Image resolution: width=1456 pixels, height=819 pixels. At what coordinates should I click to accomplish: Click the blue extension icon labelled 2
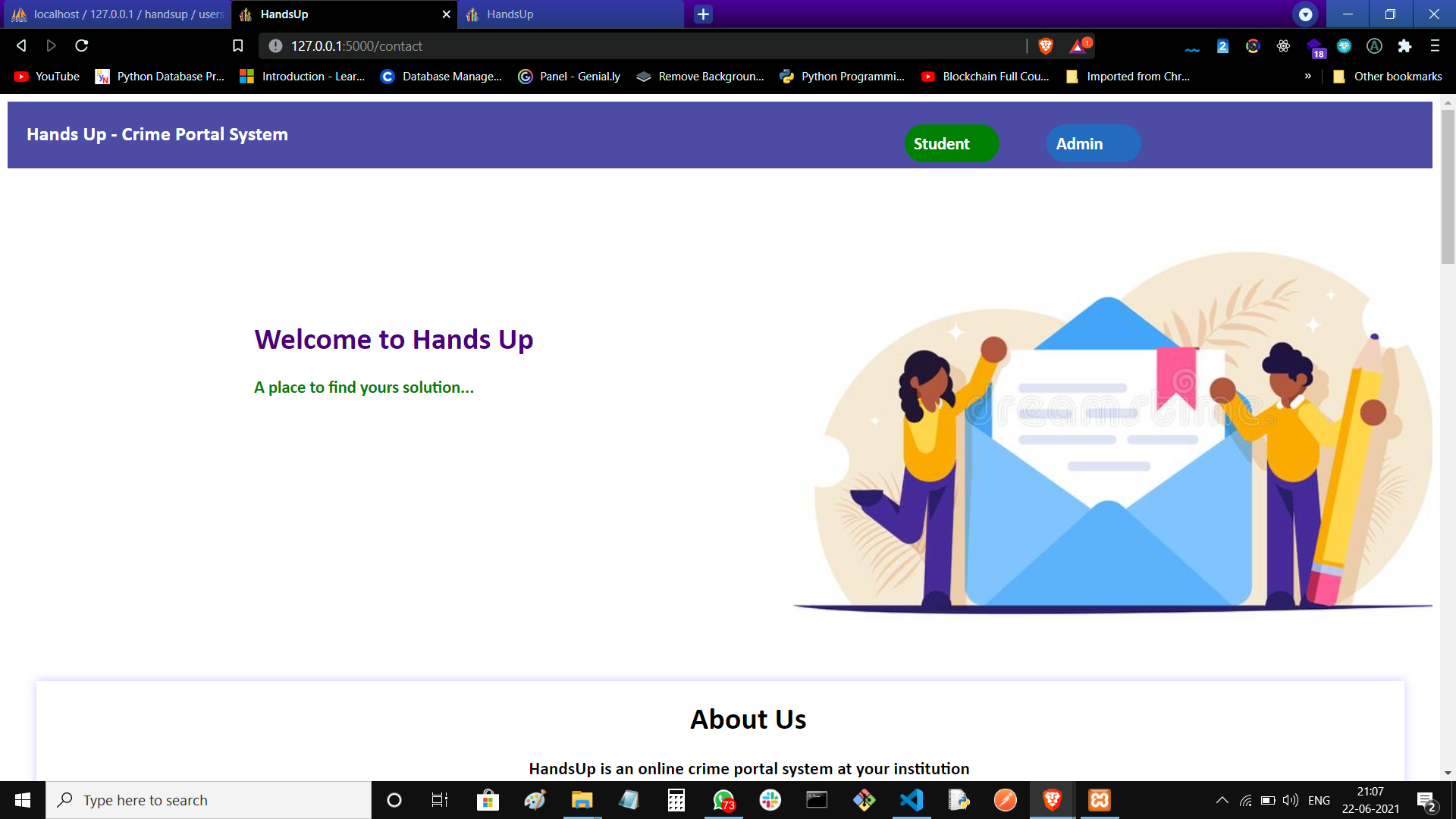[x=1222, y=46]
